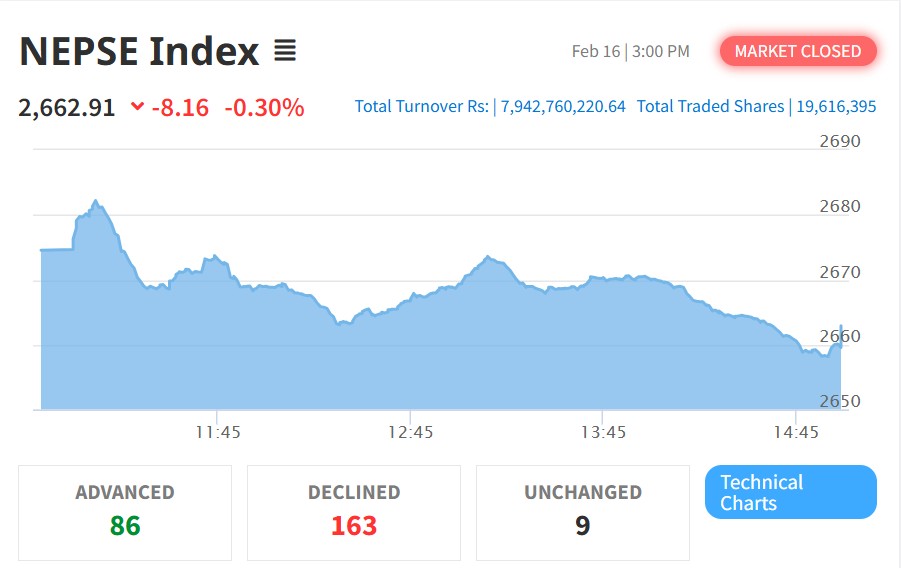This screenshot has height=568, width=901.
Task: Click the 11:45 time axis label
Action: 218,432
